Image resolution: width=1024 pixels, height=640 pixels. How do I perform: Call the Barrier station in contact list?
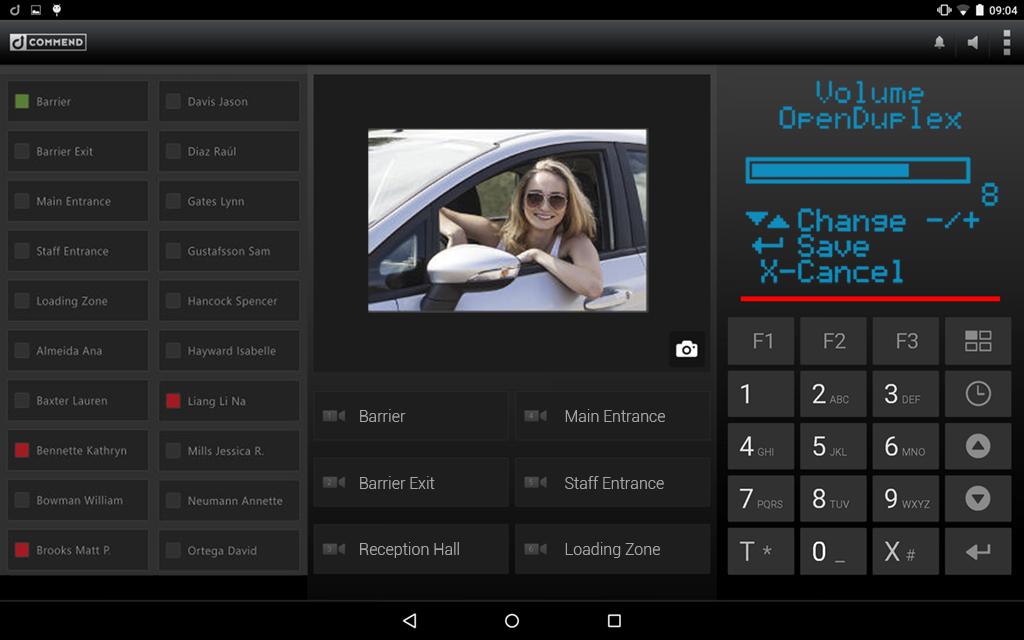click(78, 101)
